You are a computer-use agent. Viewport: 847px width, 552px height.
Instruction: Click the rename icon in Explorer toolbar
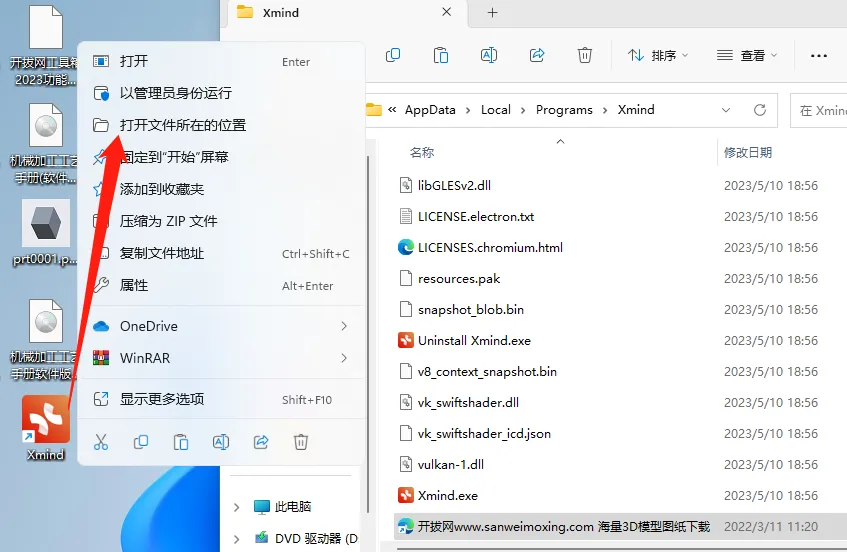(x=489, y=55)
